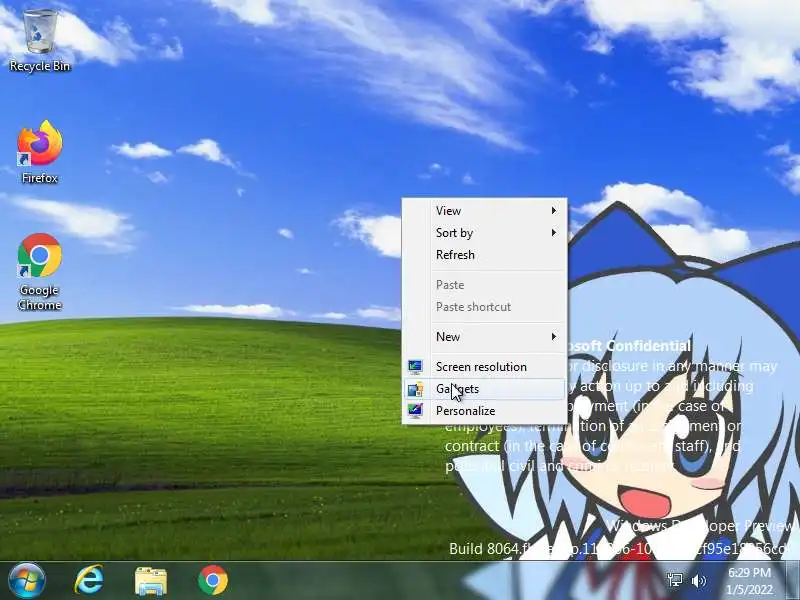The height and width of the screenshot is (600, 800).
Task: Open the volume speaker tray icon
Action: pyautogui.click(x=698, y=581)
